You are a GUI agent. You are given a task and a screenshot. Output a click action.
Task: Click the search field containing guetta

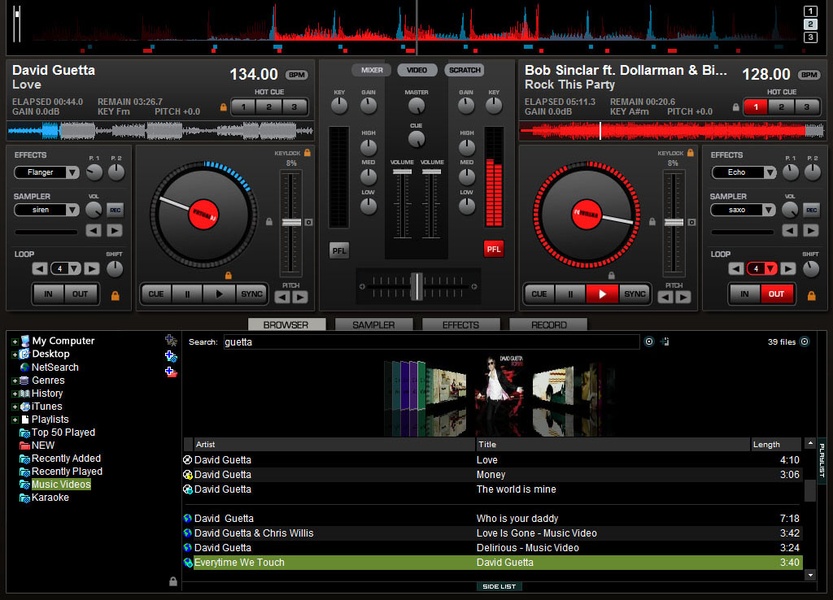click(430, 342)
